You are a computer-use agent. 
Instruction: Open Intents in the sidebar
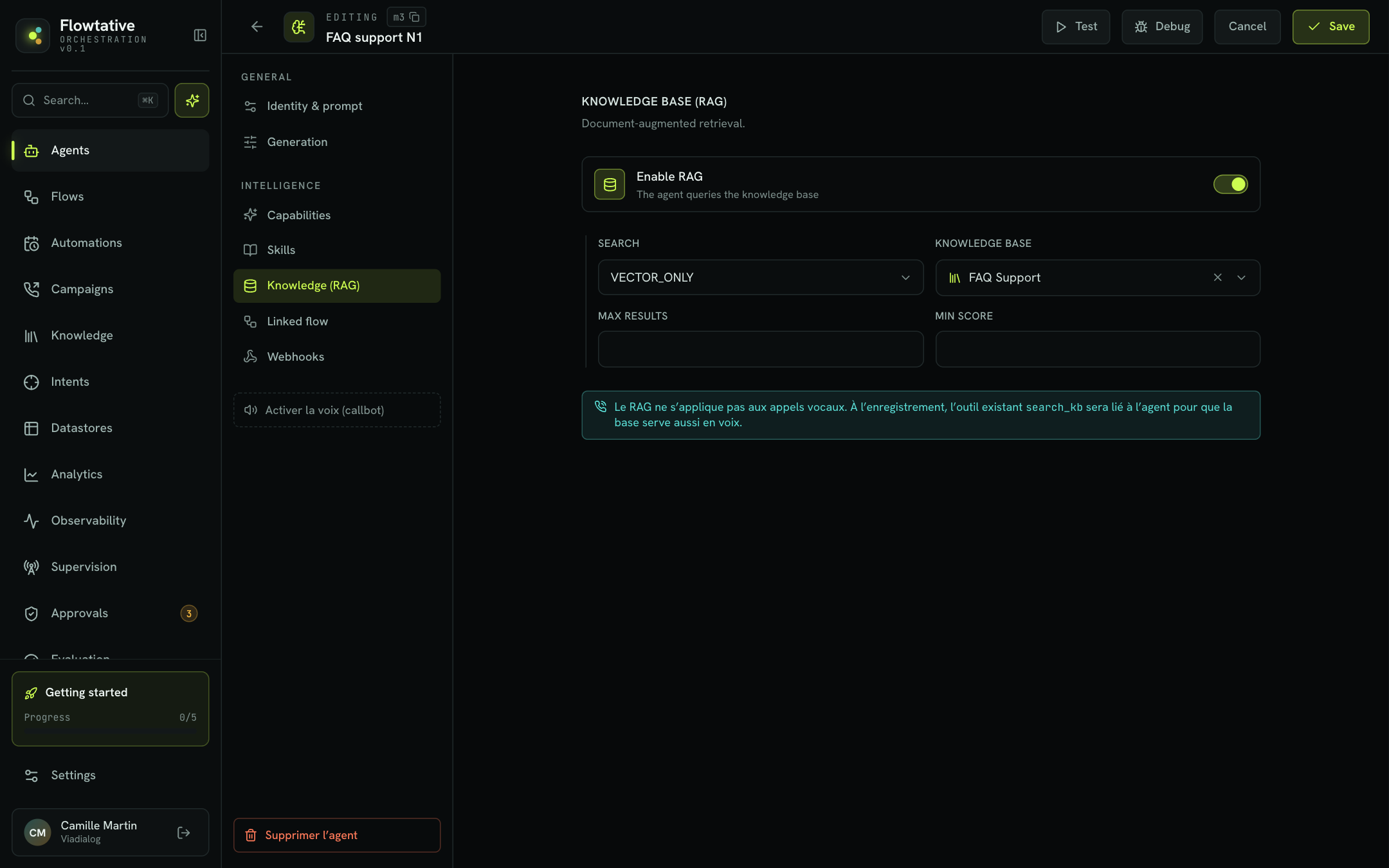click(x=111, y=382)
